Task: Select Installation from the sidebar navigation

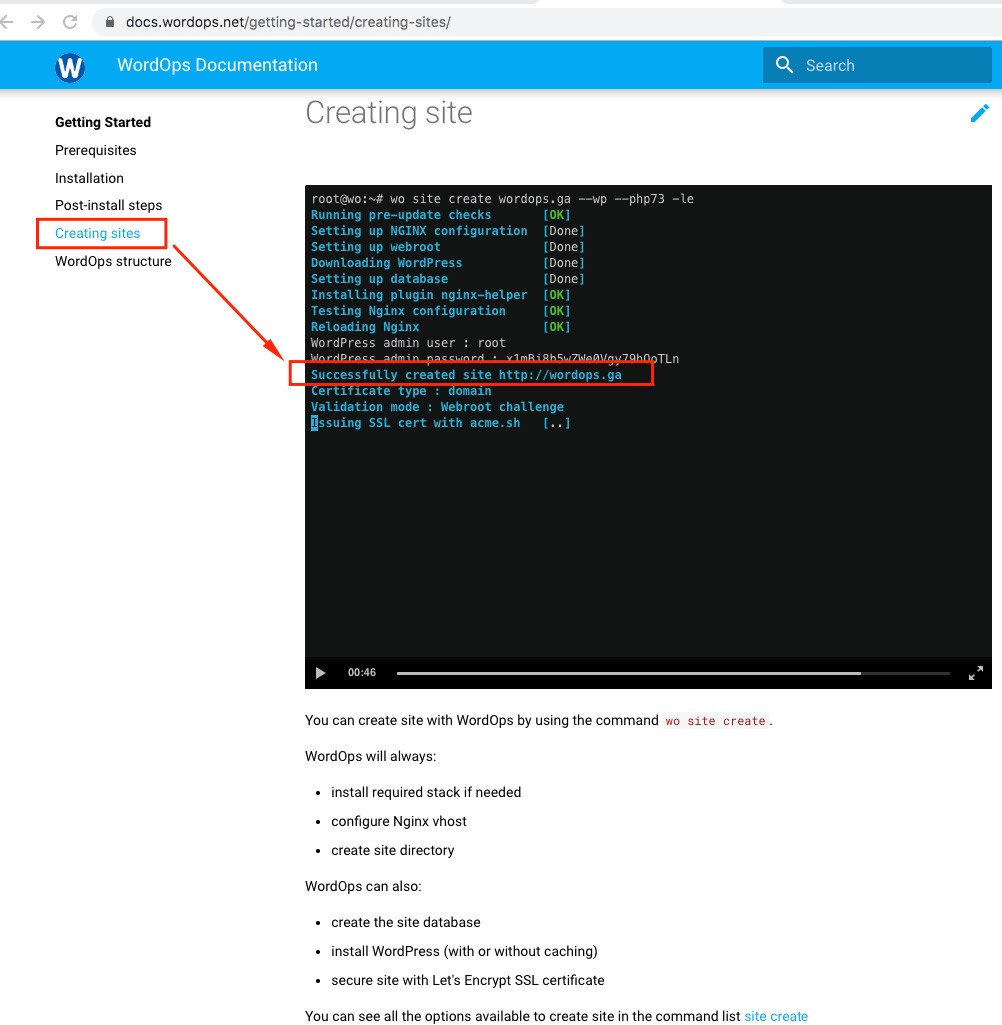Action: coord(89,178)
